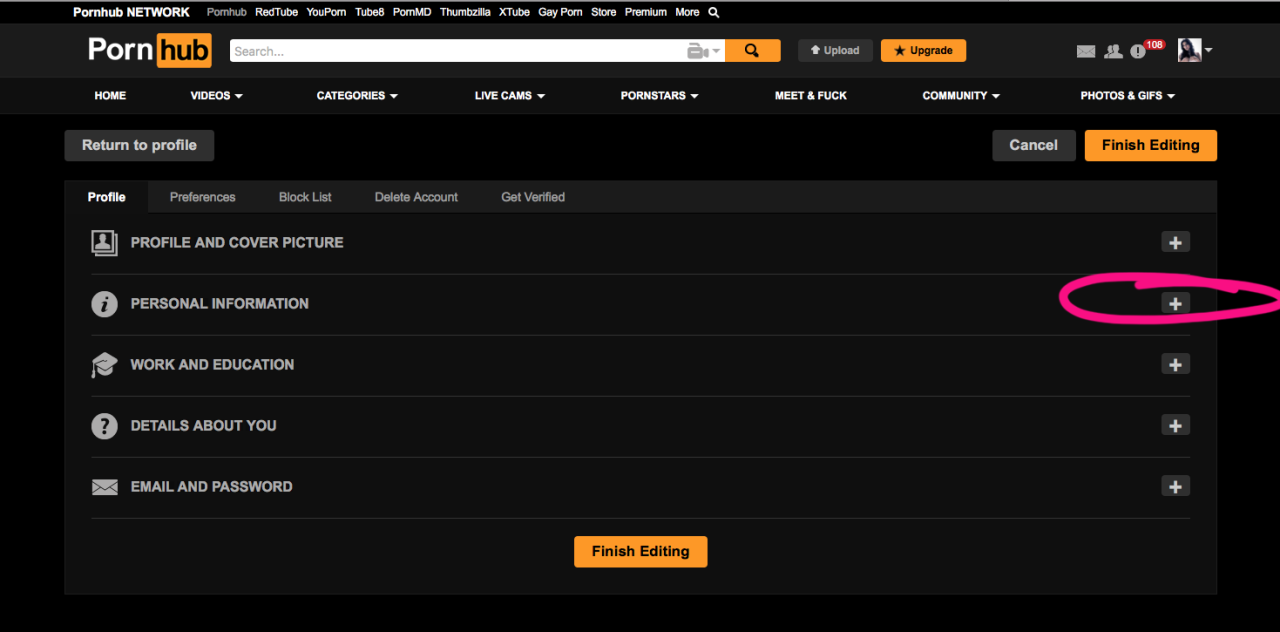Open More link in network bar
Viewport: 1280px width, 632px height.
pyautogui.click(x=687, y=12)
